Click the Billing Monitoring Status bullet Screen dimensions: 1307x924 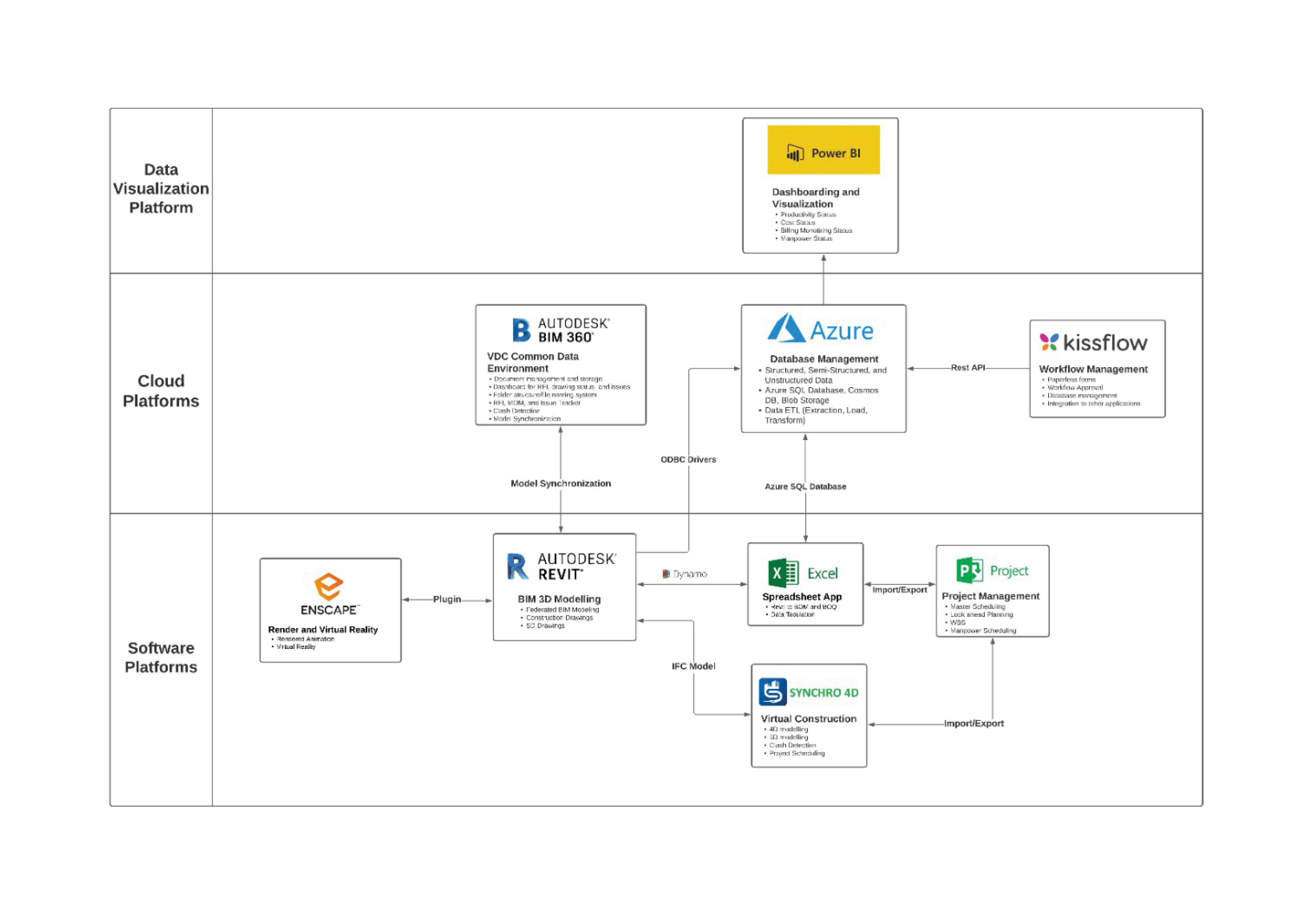point(816,230)
